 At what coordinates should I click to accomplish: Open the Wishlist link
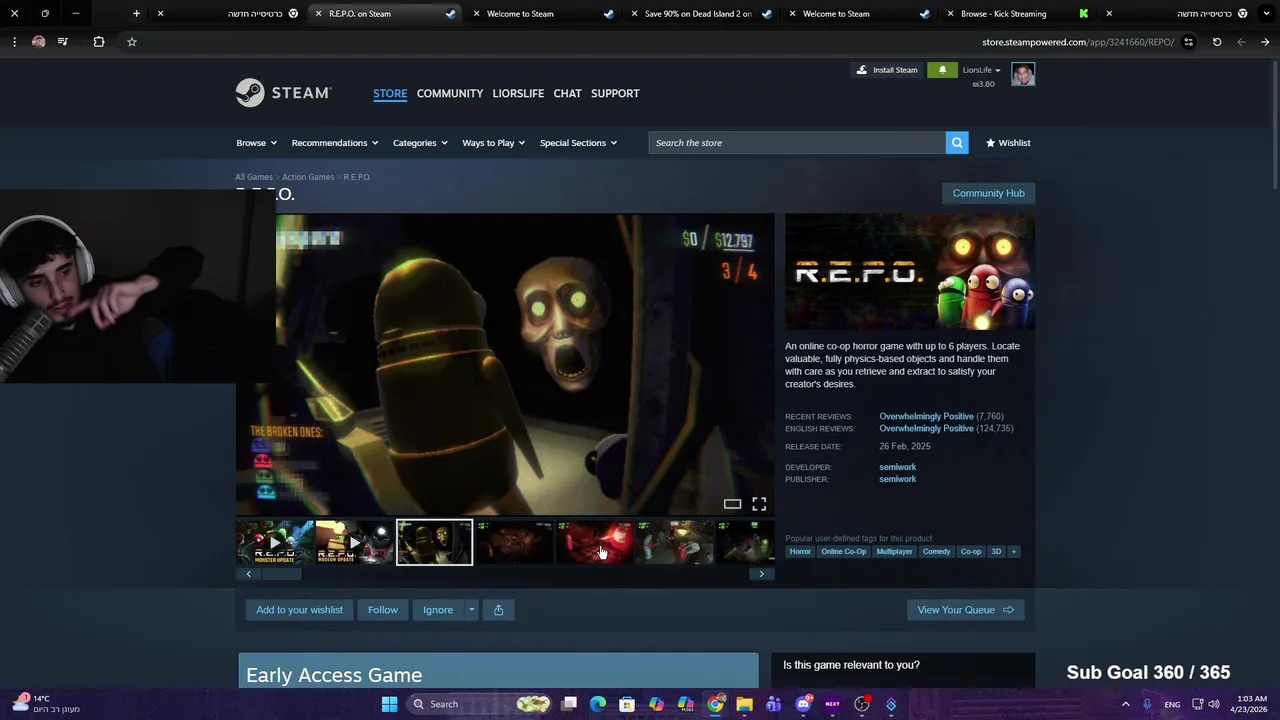pyautogui.click(x=1008, y=143)
